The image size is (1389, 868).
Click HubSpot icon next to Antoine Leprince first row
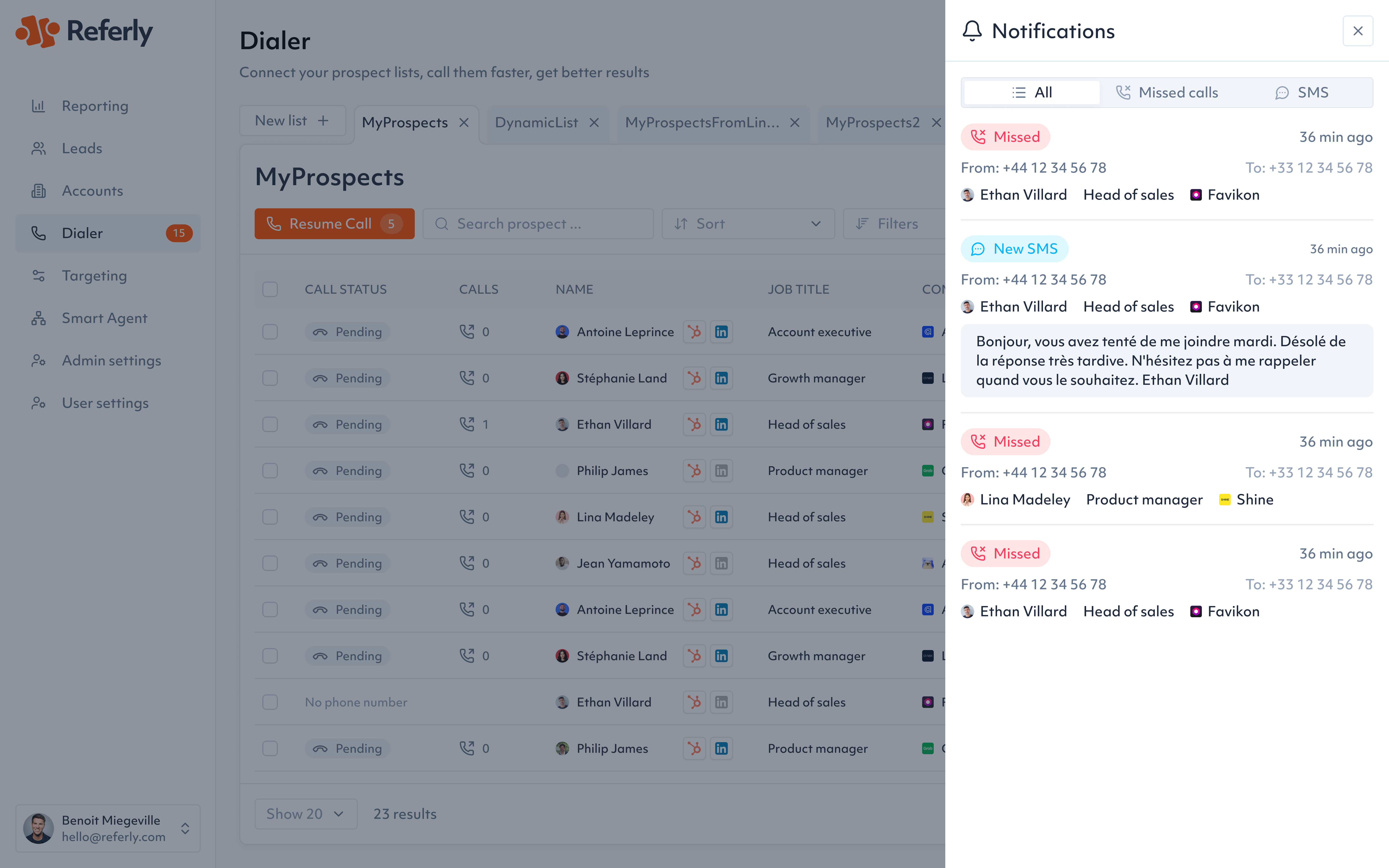pyautogui.click(x=694, y=332)
